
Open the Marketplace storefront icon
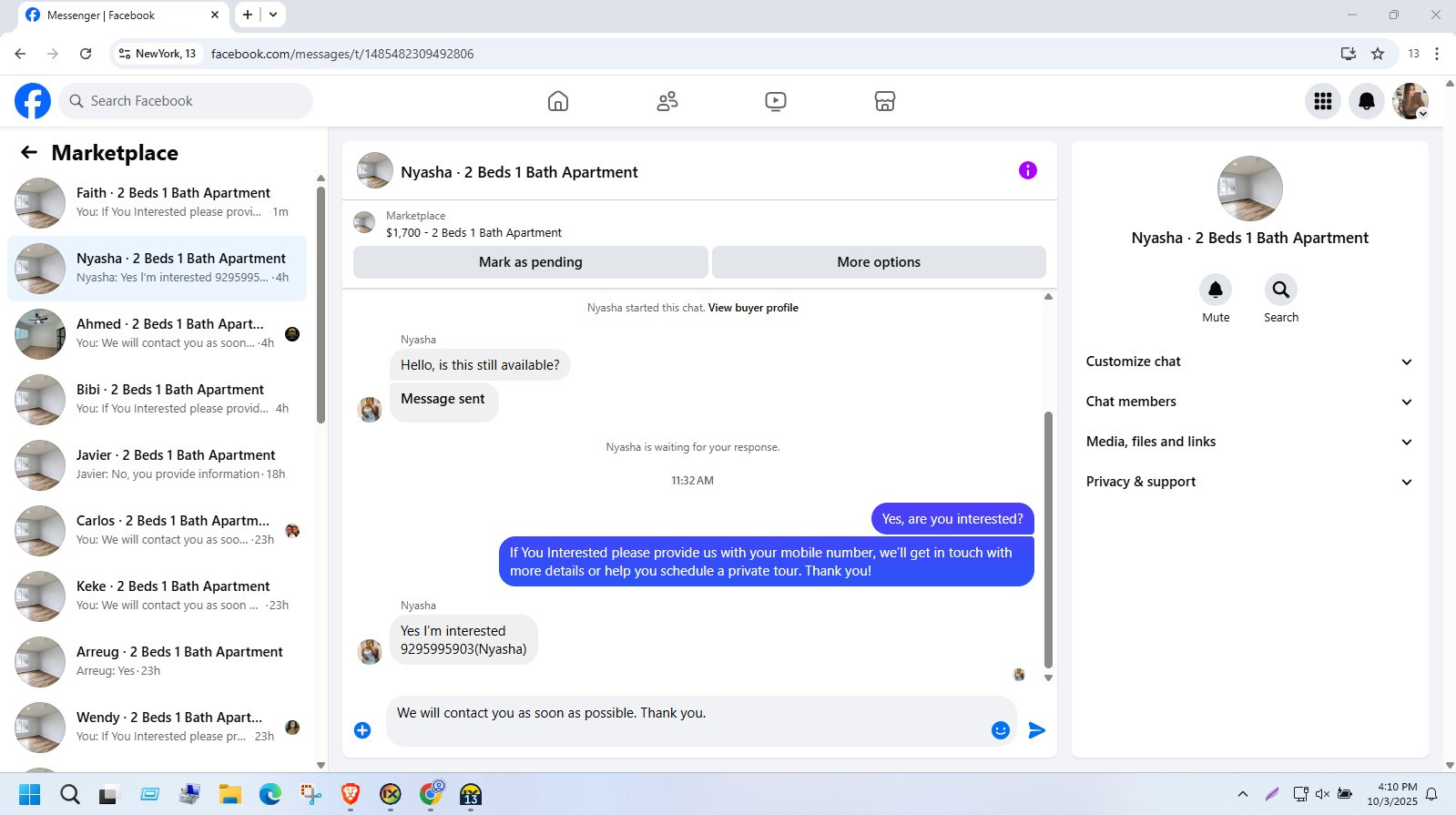885,101
